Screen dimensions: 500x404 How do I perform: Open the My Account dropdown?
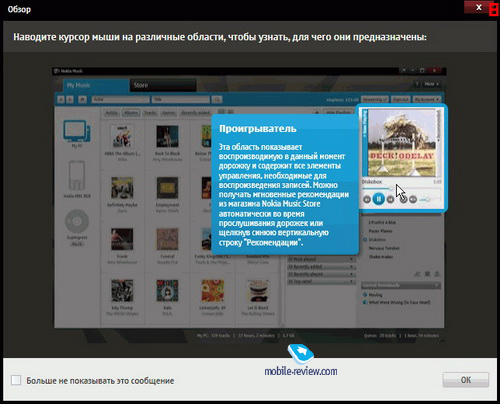427,99
